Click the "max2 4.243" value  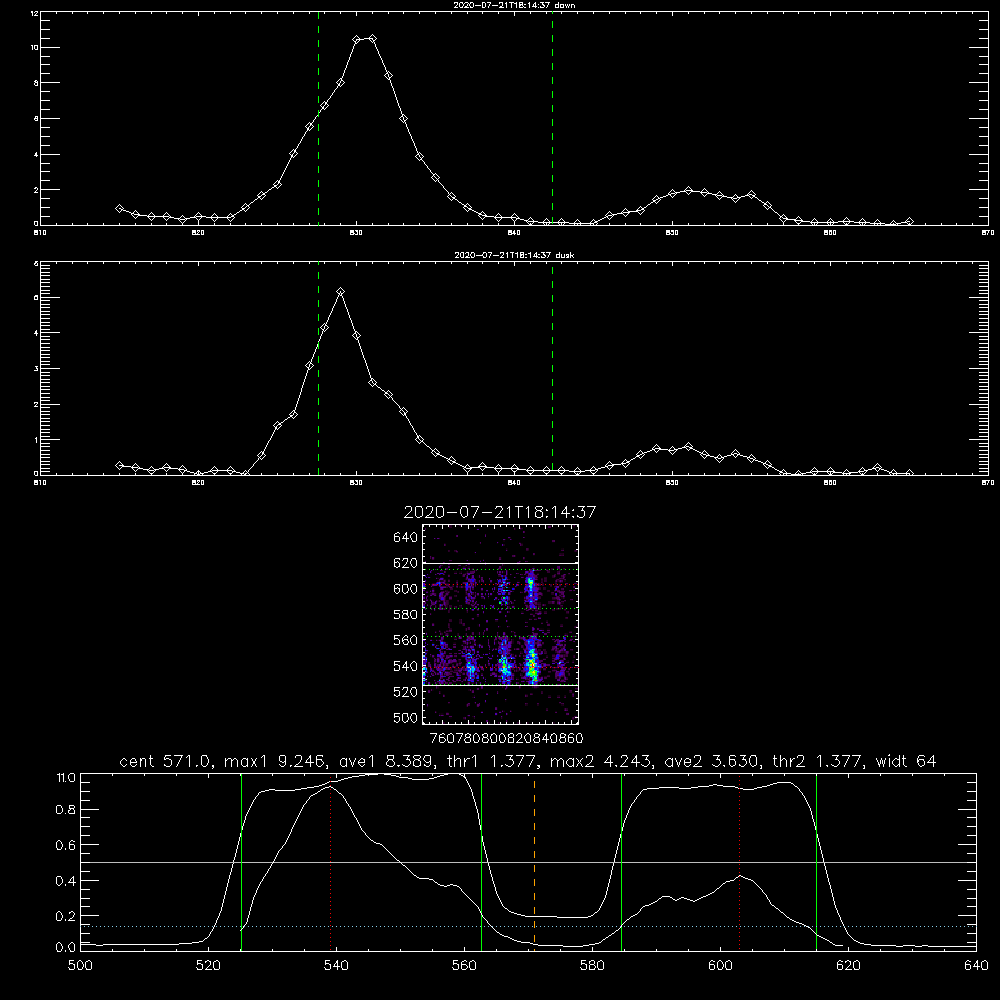point(601,761)
